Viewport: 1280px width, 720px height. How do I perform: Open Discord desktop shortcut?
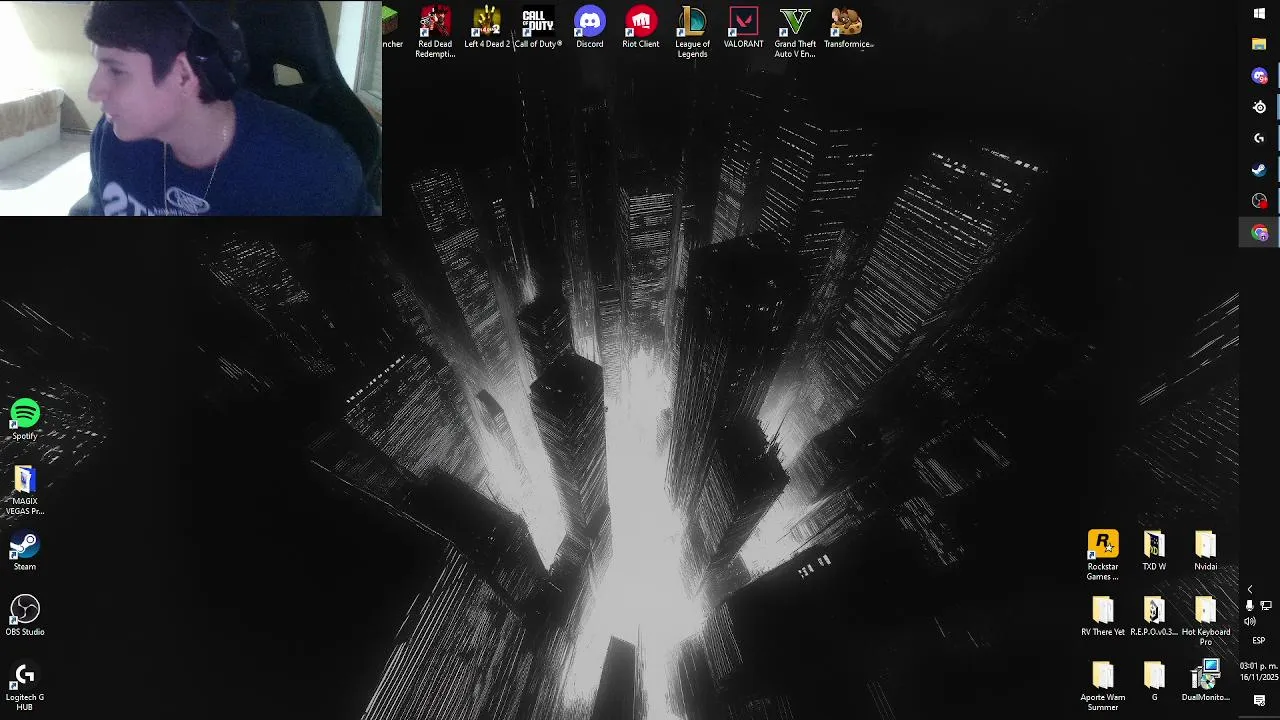[x=590, y=28]
